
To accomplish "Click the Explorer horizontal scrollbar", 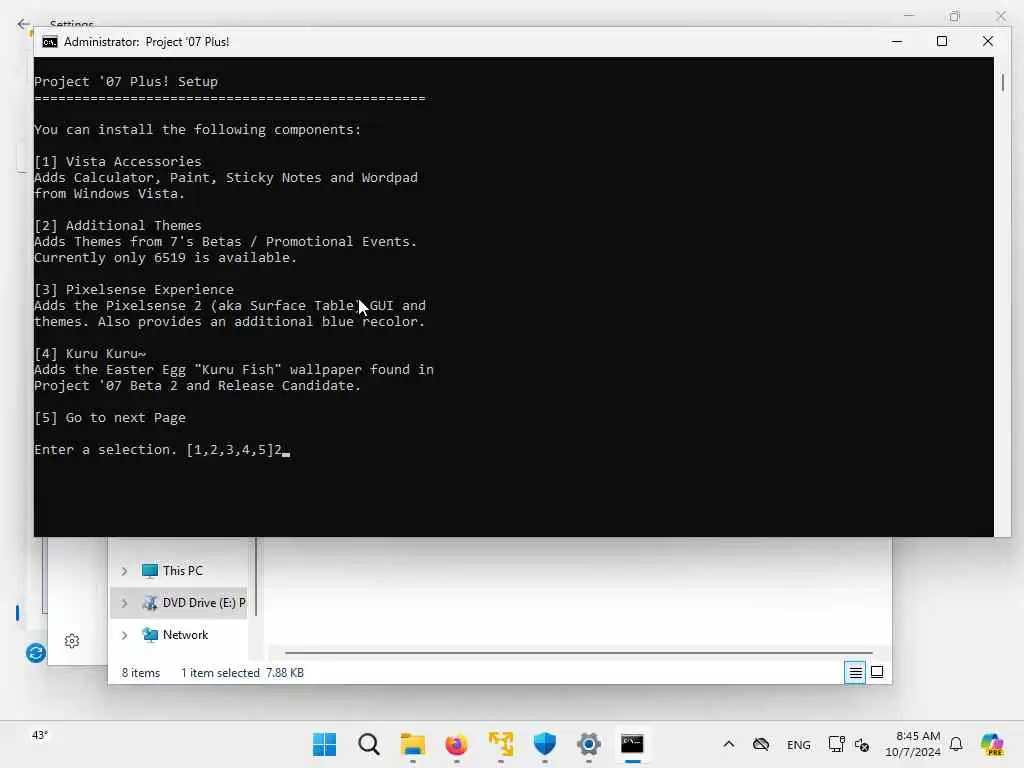I will tap(579, 652).
